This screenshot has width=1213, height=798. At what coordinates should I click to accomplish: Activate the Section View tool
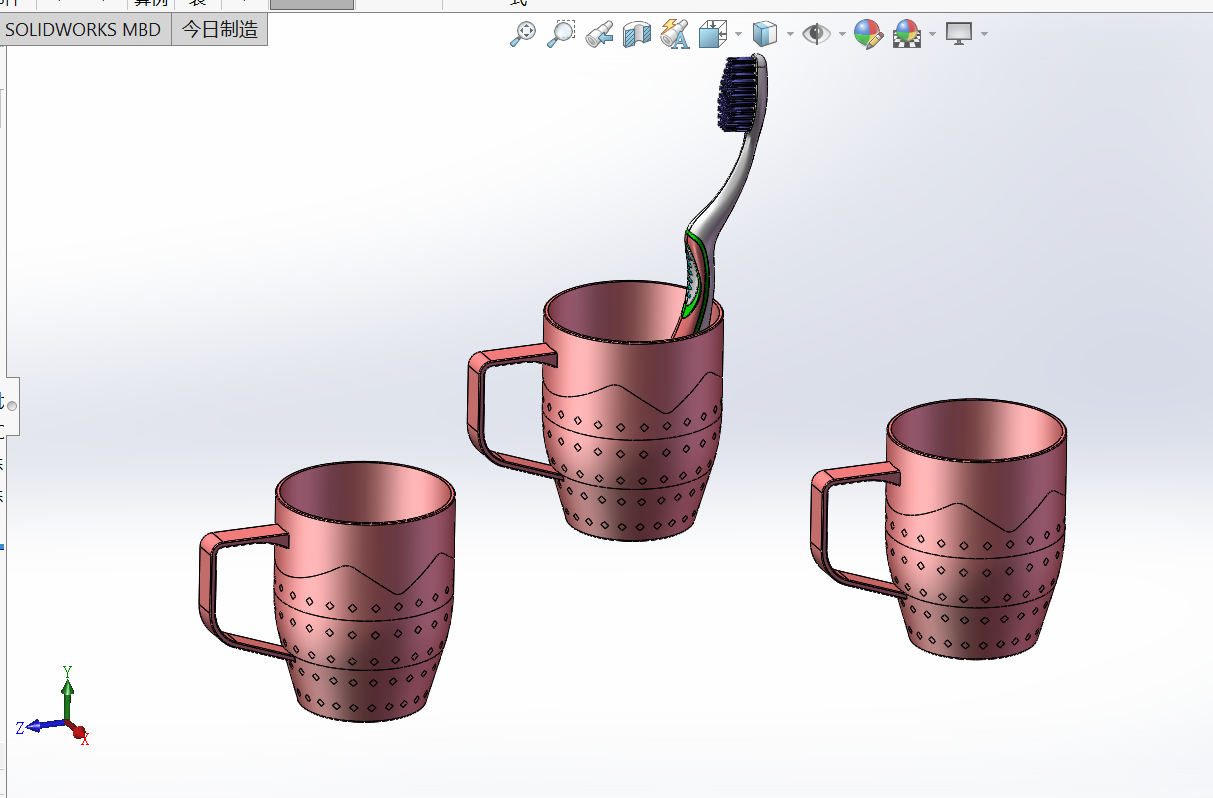point(637,34)
